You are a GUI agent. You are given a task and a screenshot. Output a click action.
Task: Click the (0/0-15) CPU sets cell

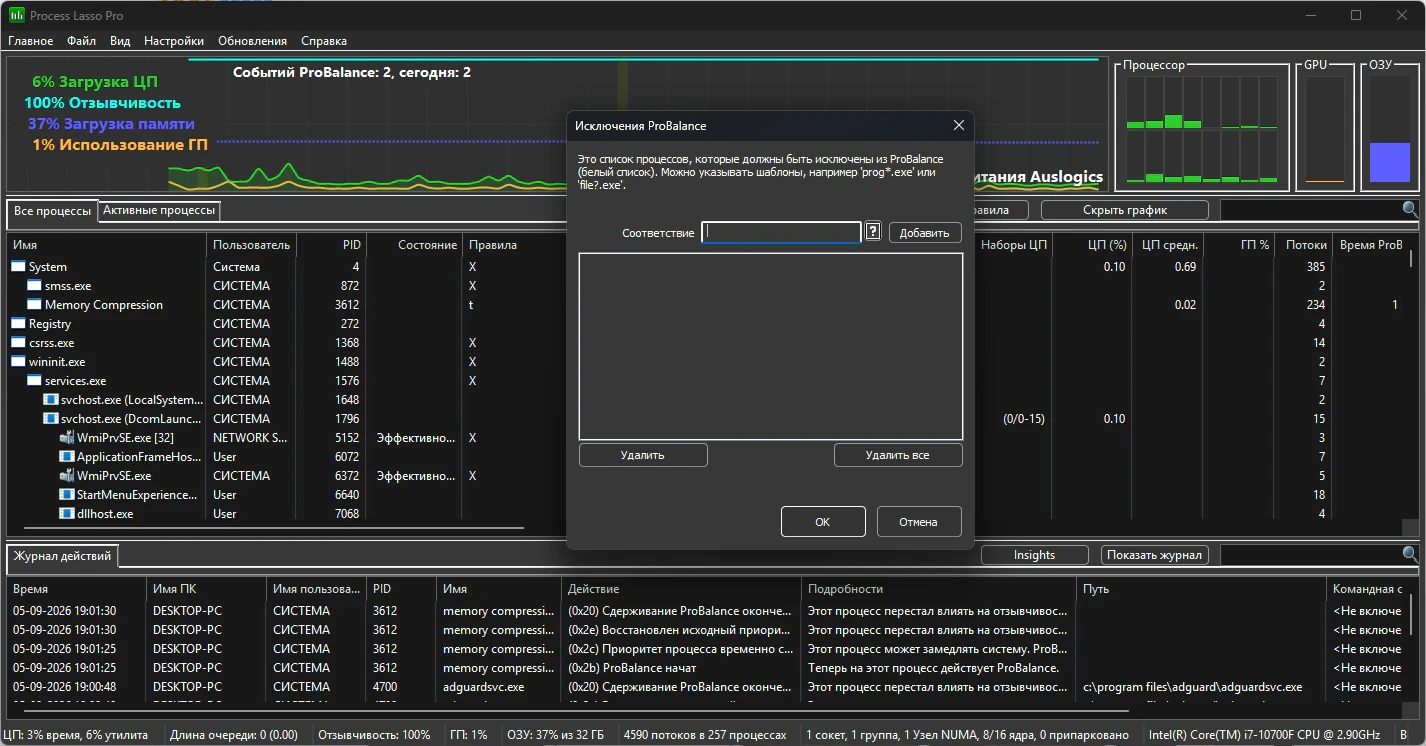click(x=1024, y=419)
